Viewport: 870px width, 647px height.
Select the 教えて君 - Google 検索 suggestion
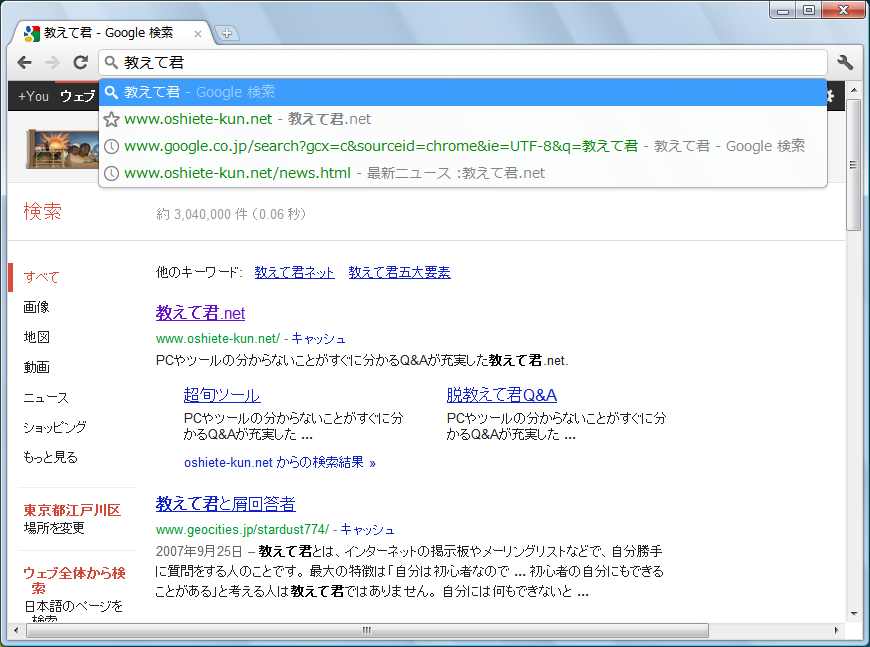coord(463,92)
